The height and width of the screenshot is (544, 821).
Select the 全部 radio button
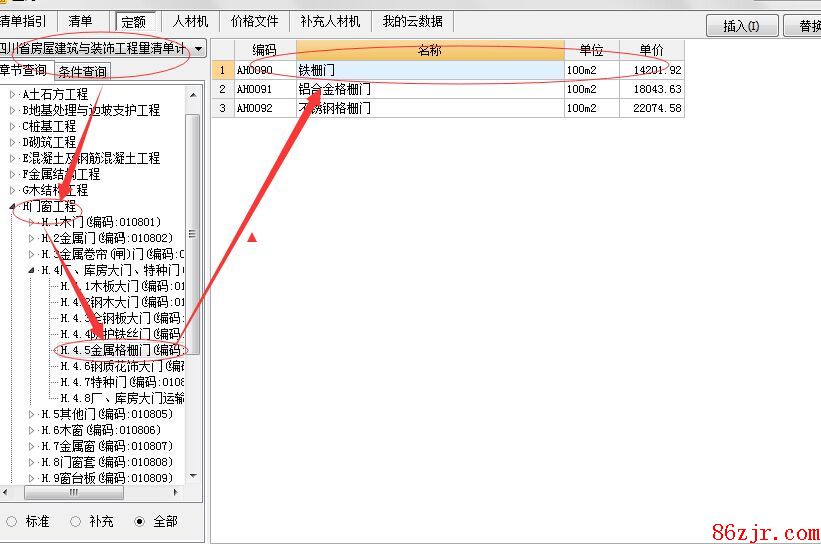(139, 521)
